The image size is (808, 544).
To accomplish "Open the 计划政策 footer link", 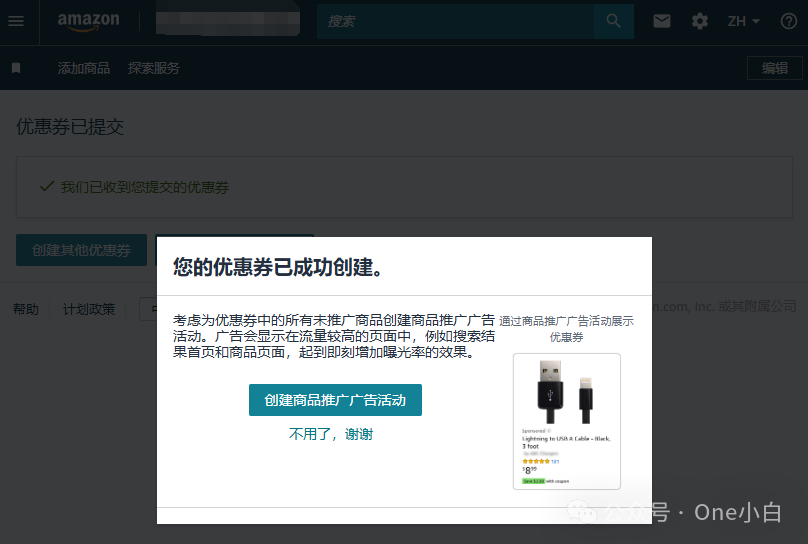I will coord(89,309).
